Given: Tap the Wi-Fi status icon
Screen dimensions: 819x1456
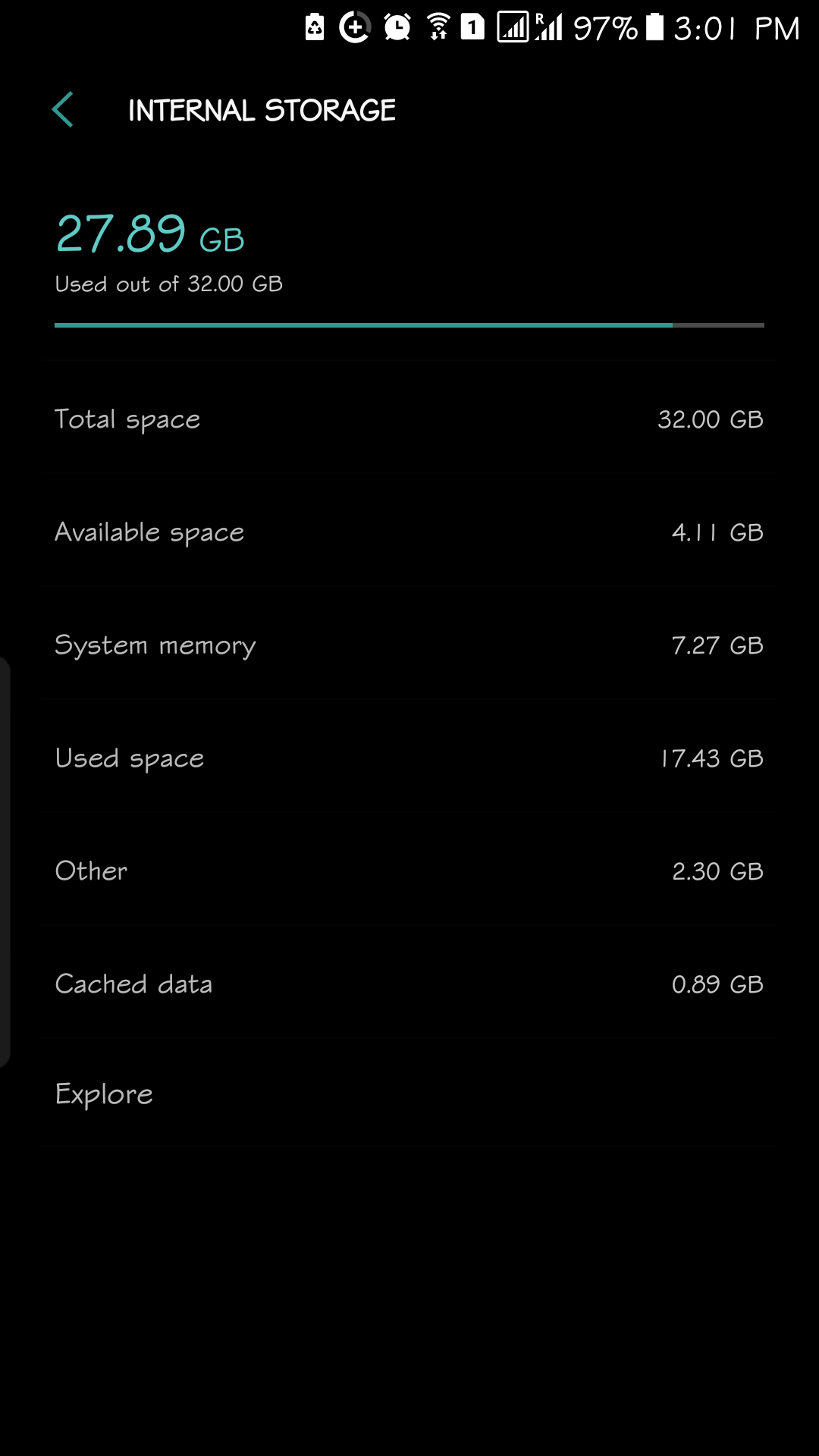Looking at the screenshot, I should click(438, 28).
